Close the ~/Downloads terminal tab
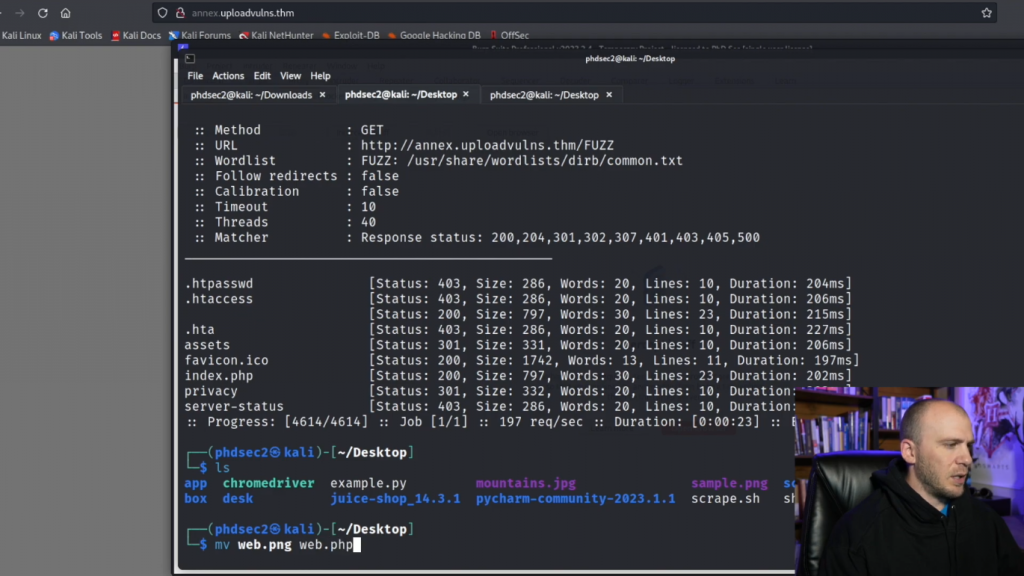 [x=322, y=95]
